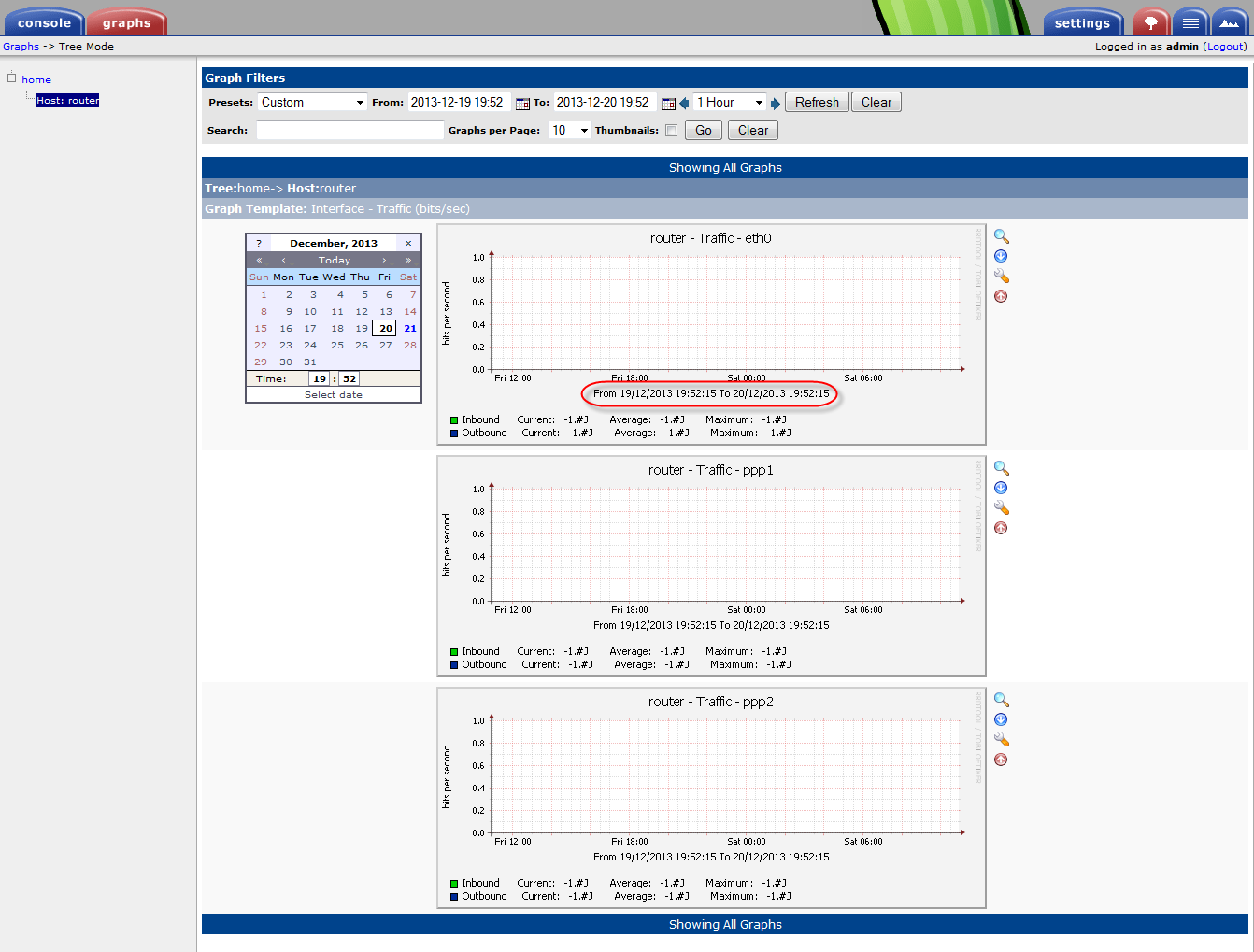Click the calendar minute value 52
1254x952 pixels.
coord(349,378)
